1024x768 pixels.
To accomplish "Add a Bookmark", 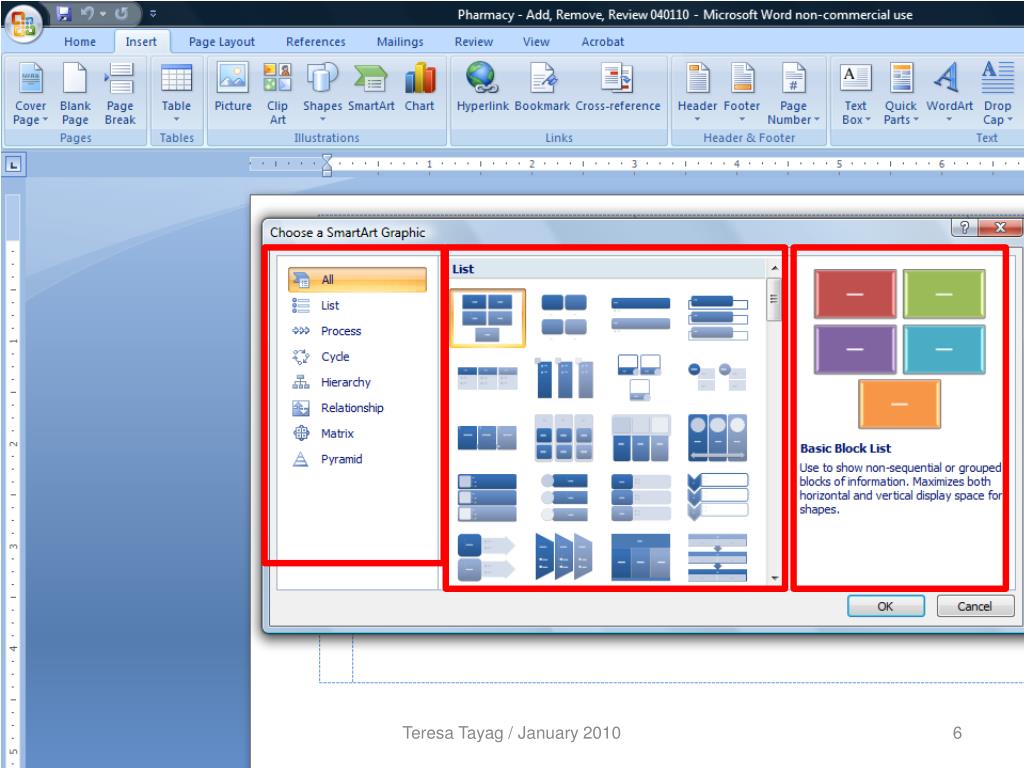I will [542, 87].
